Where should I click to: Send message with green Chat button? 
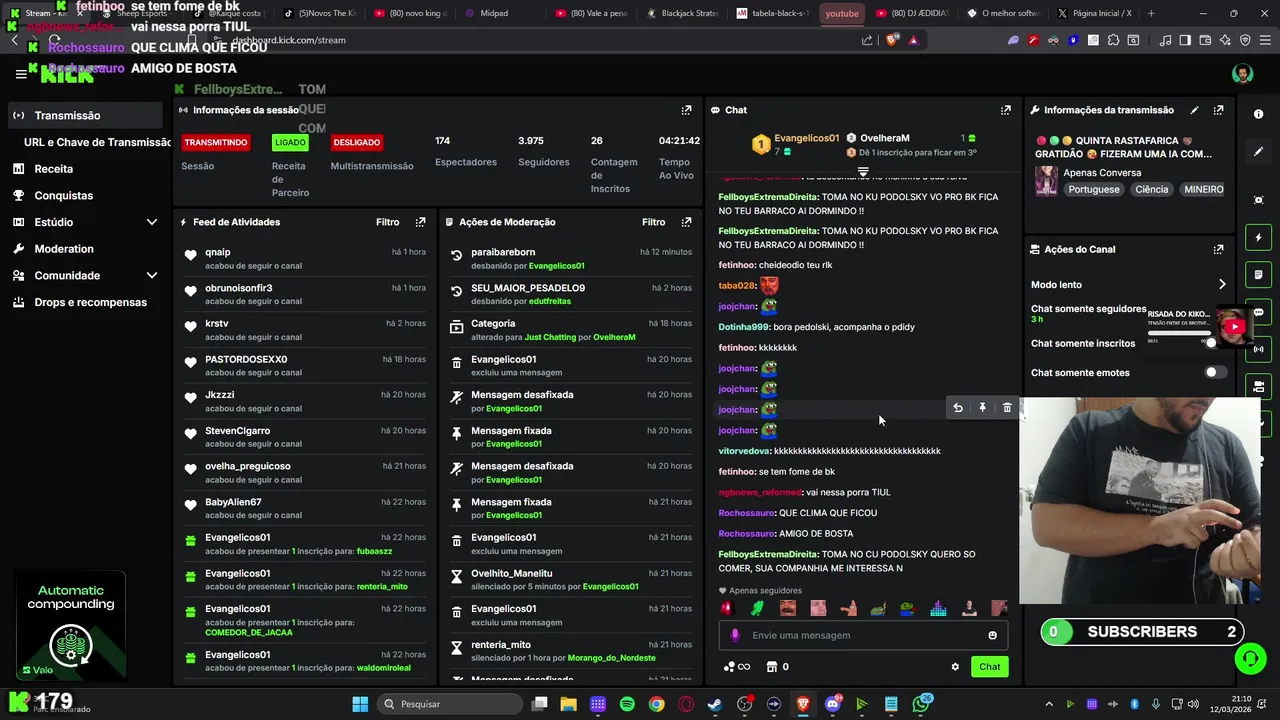pyautogui.click(x=989, y=667)
